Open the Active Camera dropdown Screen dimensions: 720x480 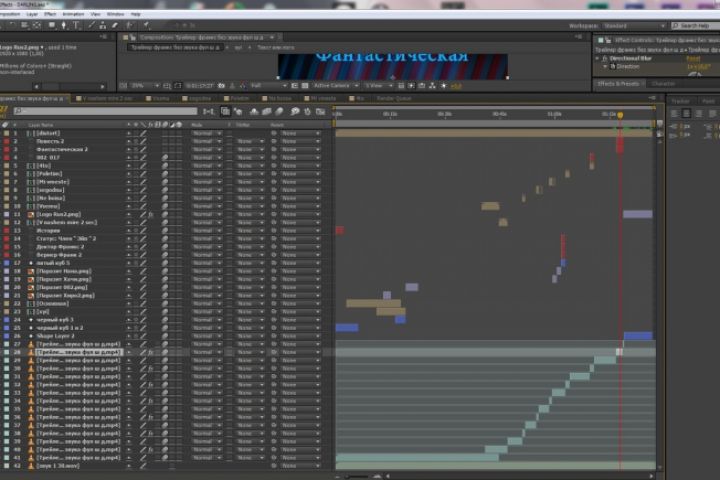pyautogui.click(x=335, y=86)
